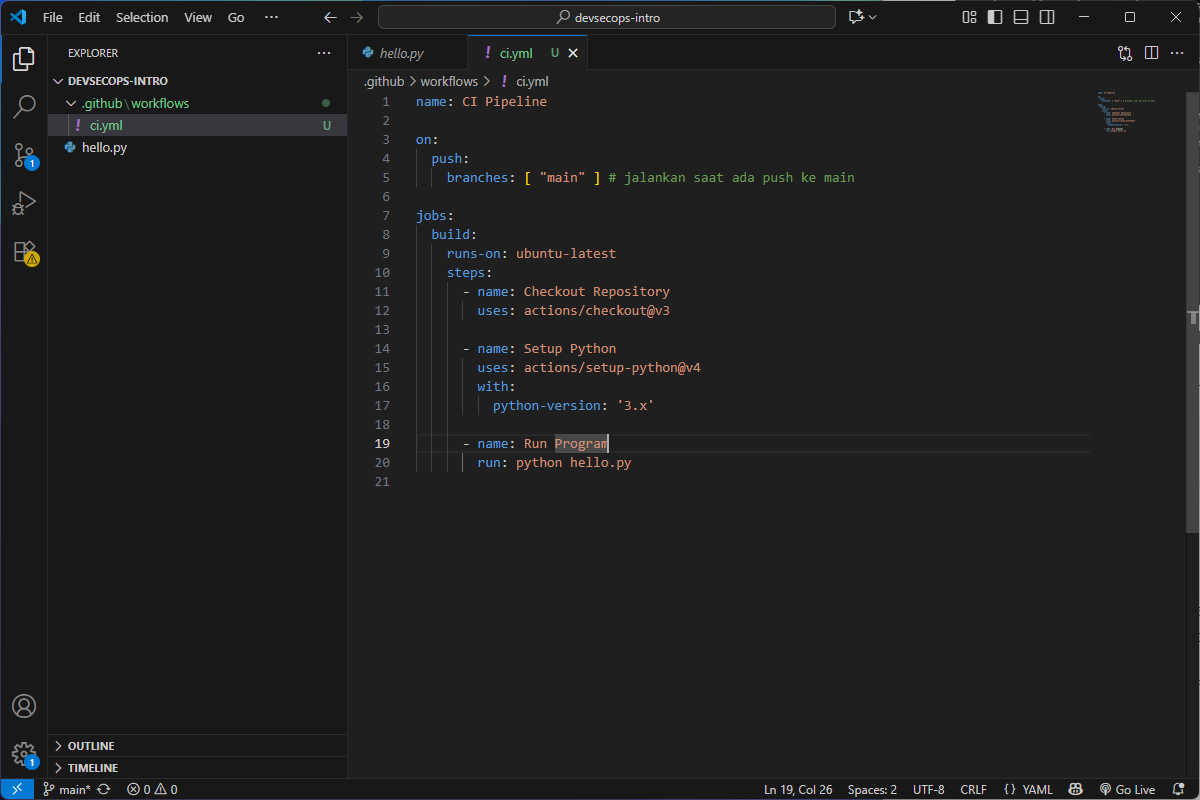Expand the OUTLINE section

(91, 746)
